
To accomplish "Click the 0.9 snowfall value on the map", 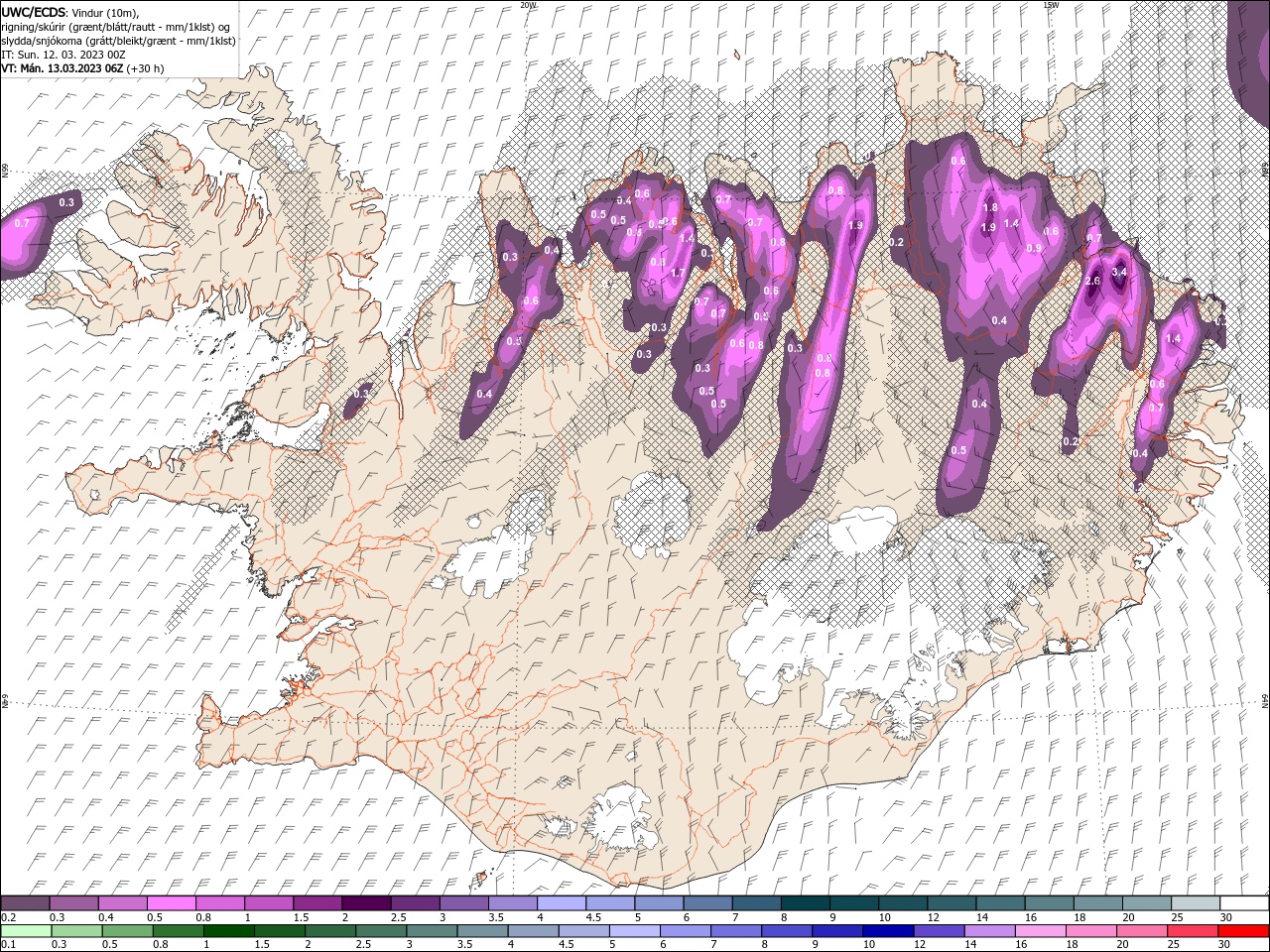I will coord(1033,249).
